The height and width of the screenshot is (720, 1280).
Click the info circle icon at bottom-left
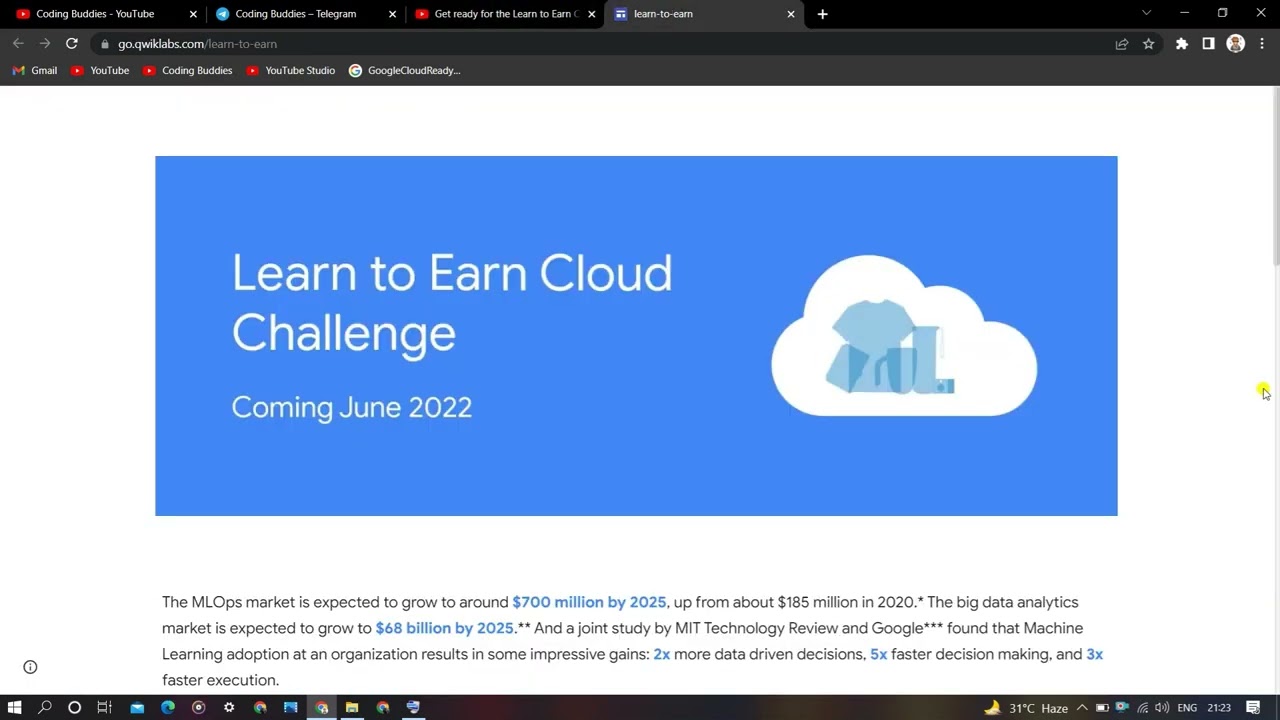pos(30,667)
